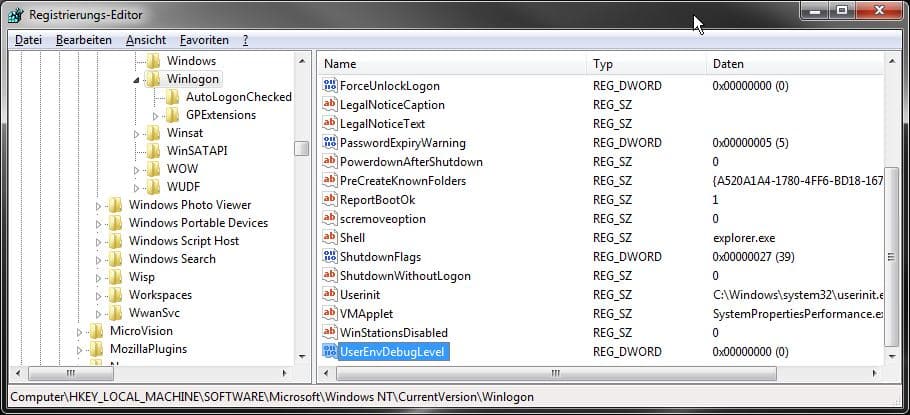Viewport: 910px width, 415px height.
Task: Click the Registrierungs-Editor title bar app icon
Action: click(x=16, y=15)
